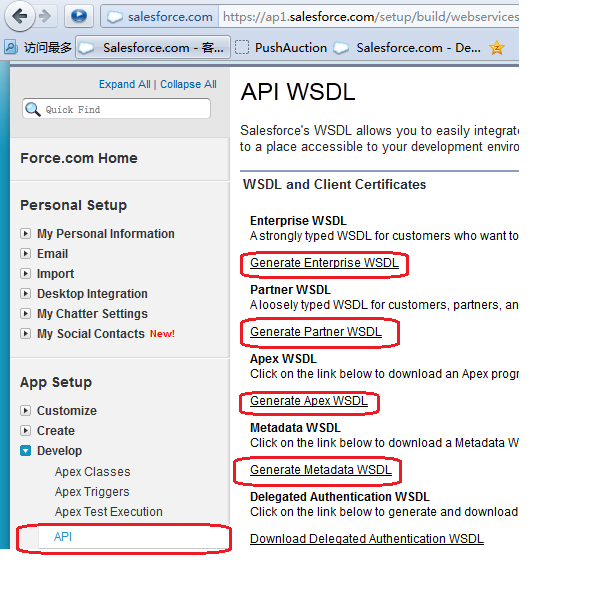Viewport: 590px width, 591px height.
Task: Select My Social Contacts item
Action: click(x=91, y=334)
